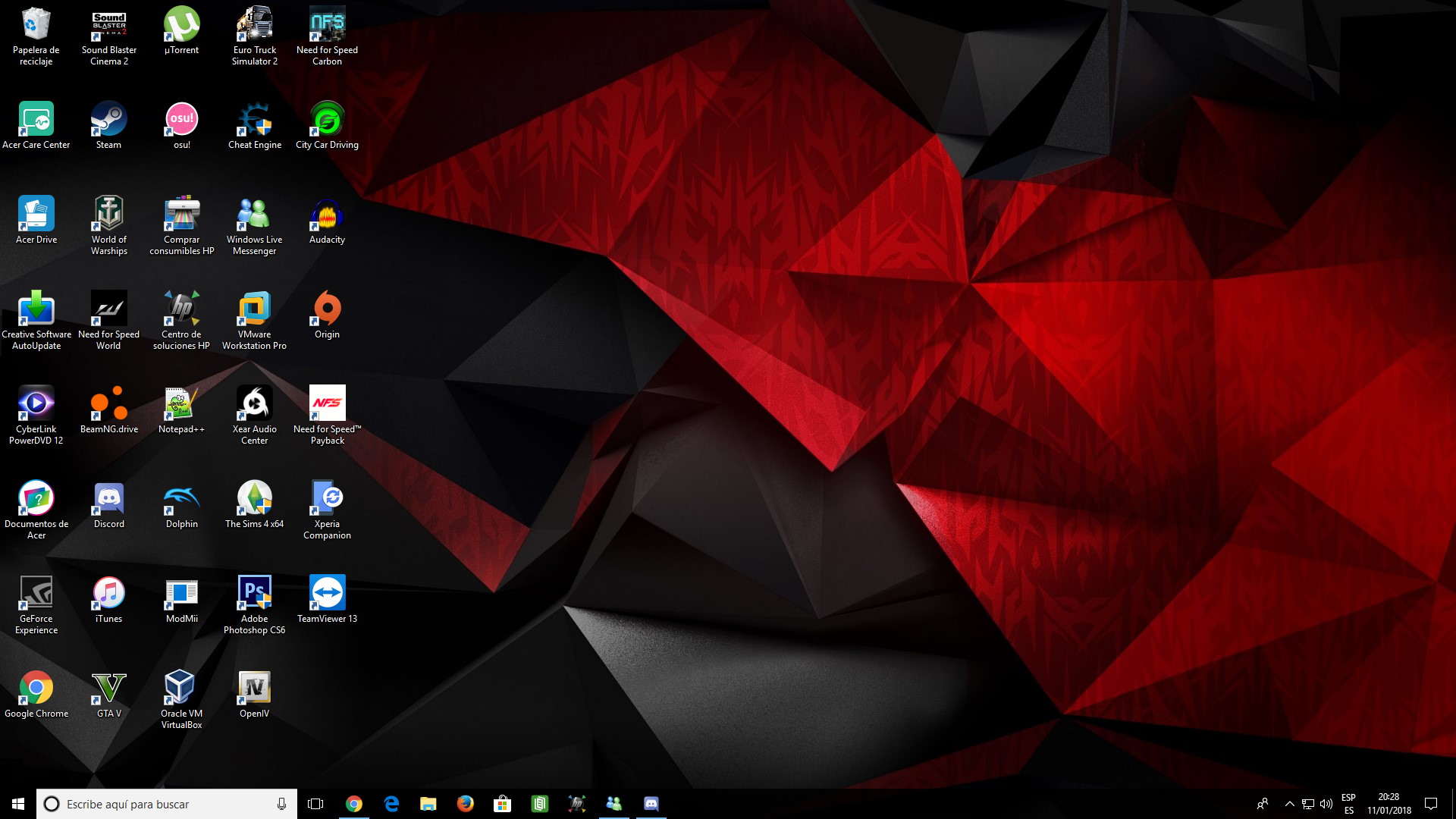This screenshot has height=819, width=1456.
Task: Select the Audacity icon
Action: [x=328, y=220]
